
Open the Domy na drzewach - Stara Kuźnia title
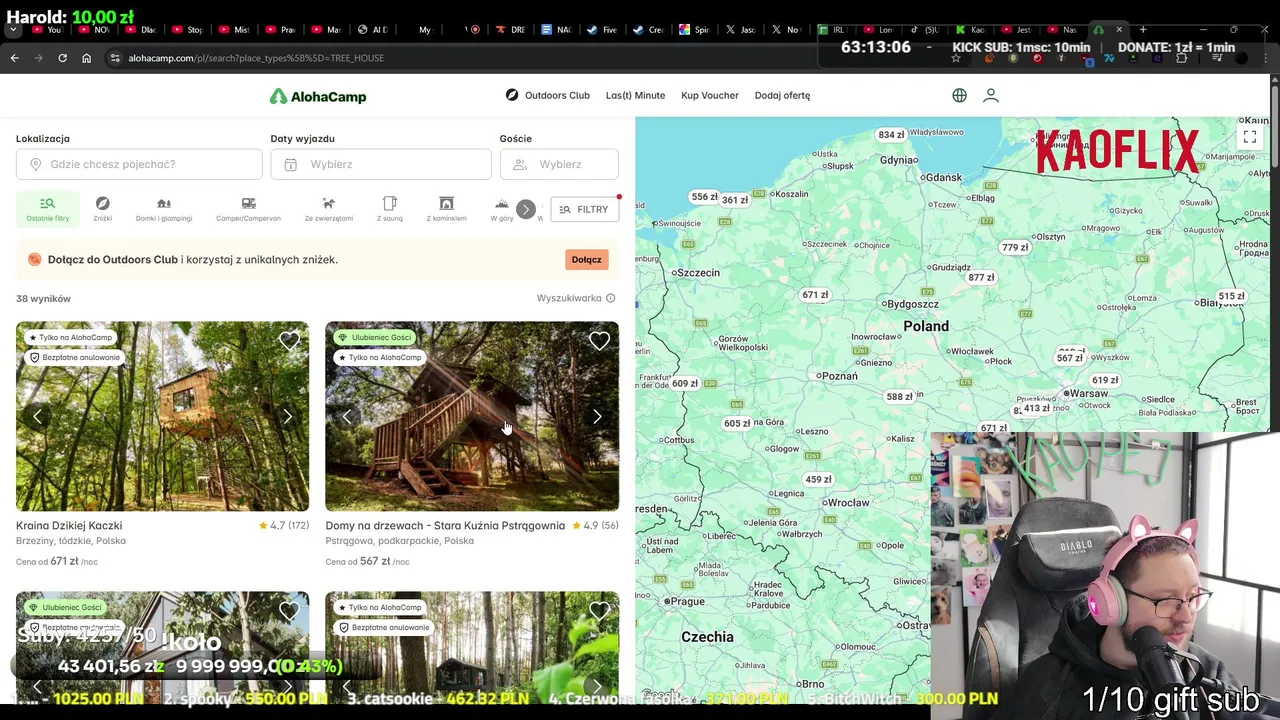tap(445, 525)
